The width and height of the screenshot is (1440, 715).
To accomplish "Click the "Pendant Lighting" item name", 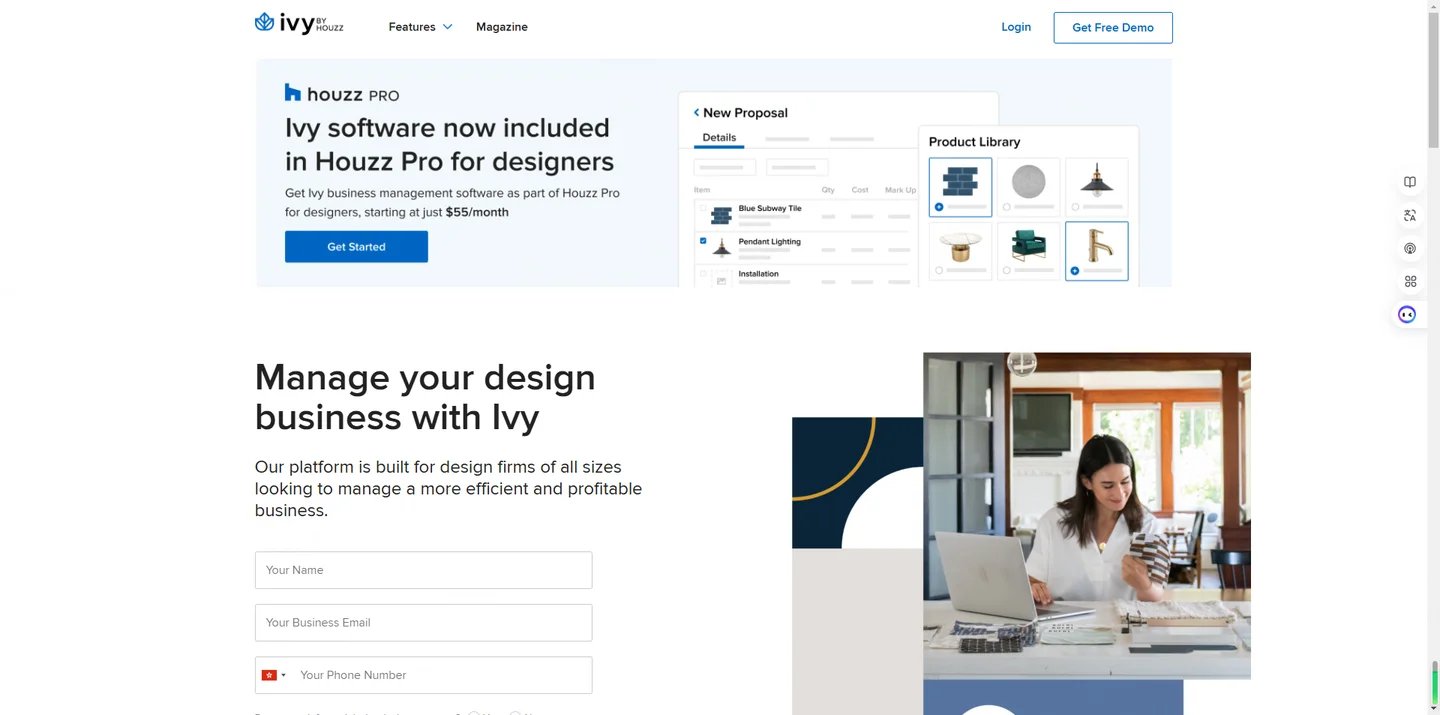I will (x=770, y=241).
